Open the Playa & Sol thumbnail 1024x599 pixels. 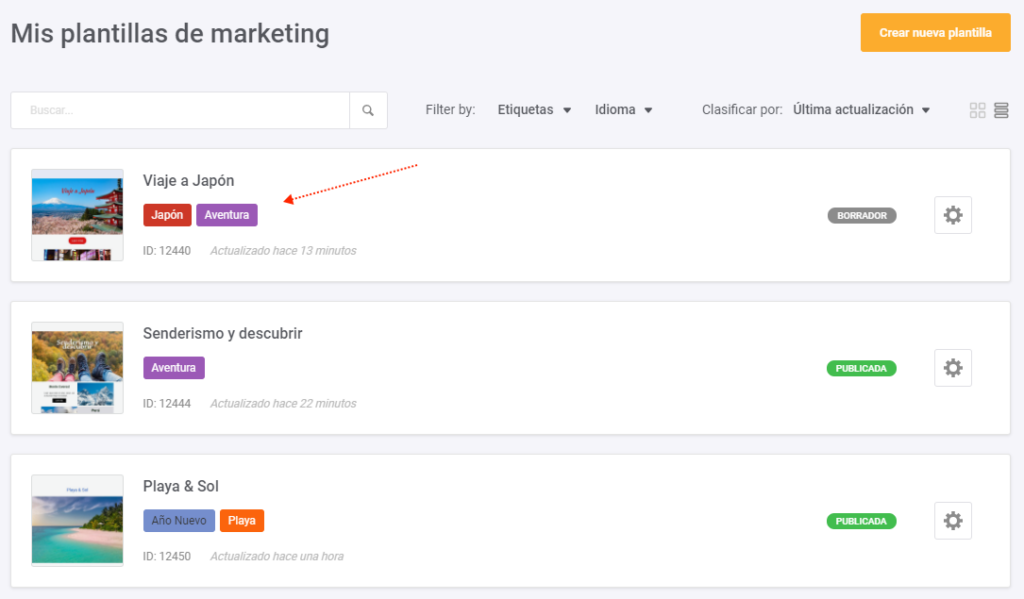(x=77, y=521)
